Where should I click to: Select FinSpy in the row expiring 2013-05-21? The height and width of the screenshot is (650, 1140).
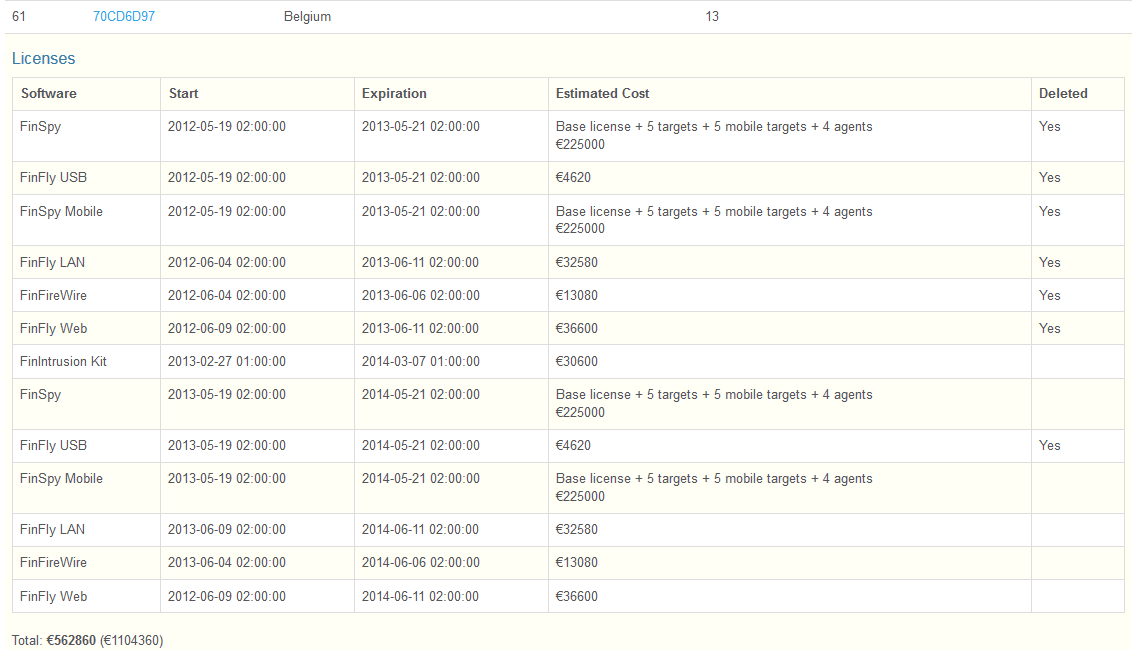pyautogui.click(x=40, y=127)
